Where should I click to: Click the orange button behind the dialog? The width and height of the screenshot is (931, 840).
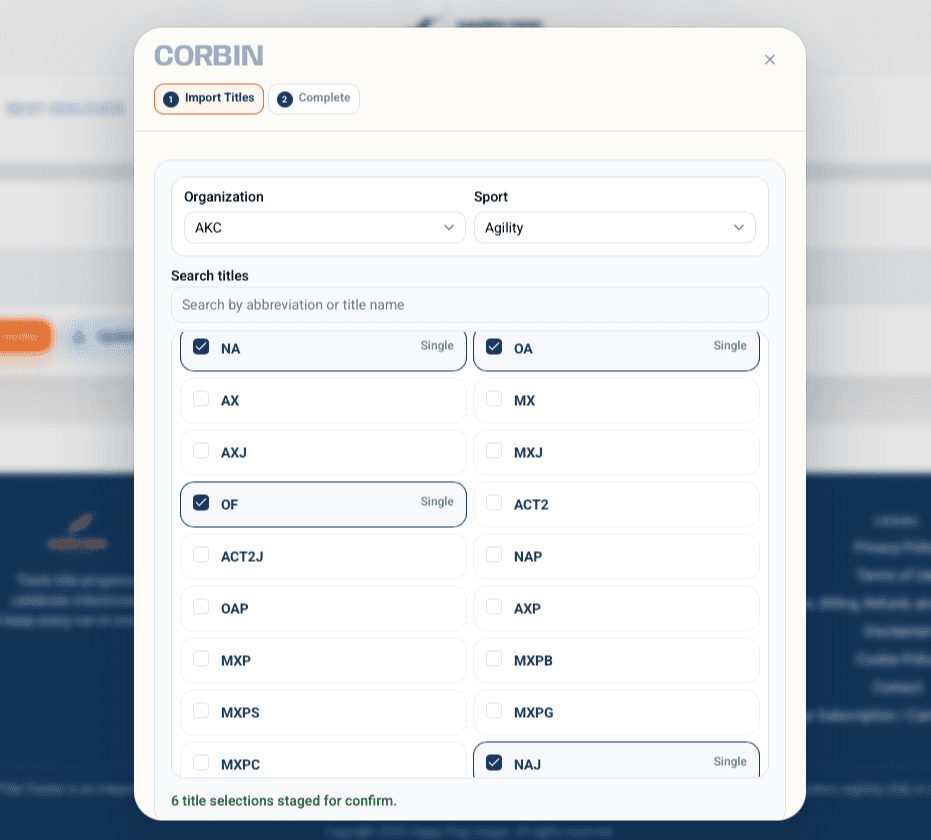[x=25, y=337]
